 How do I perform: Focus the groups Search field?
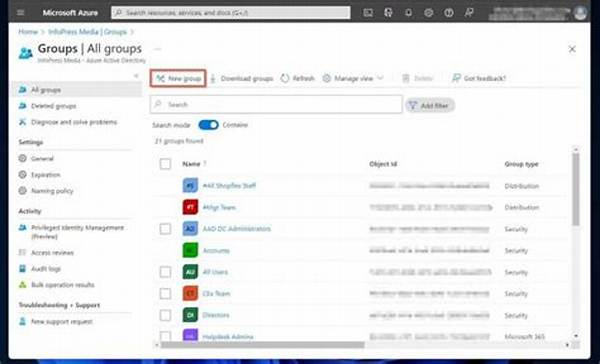tap(276, 104)
